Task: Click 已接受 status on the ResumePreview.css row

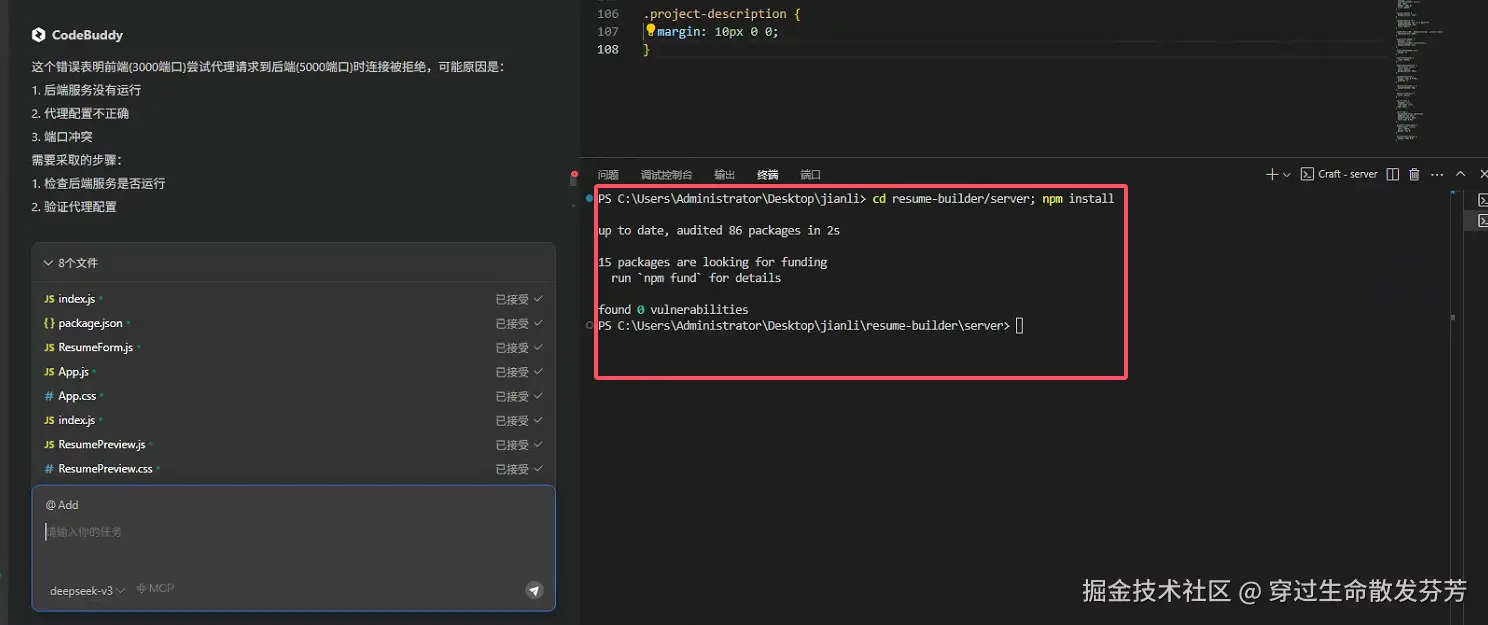Action: (x=512, y=469)
